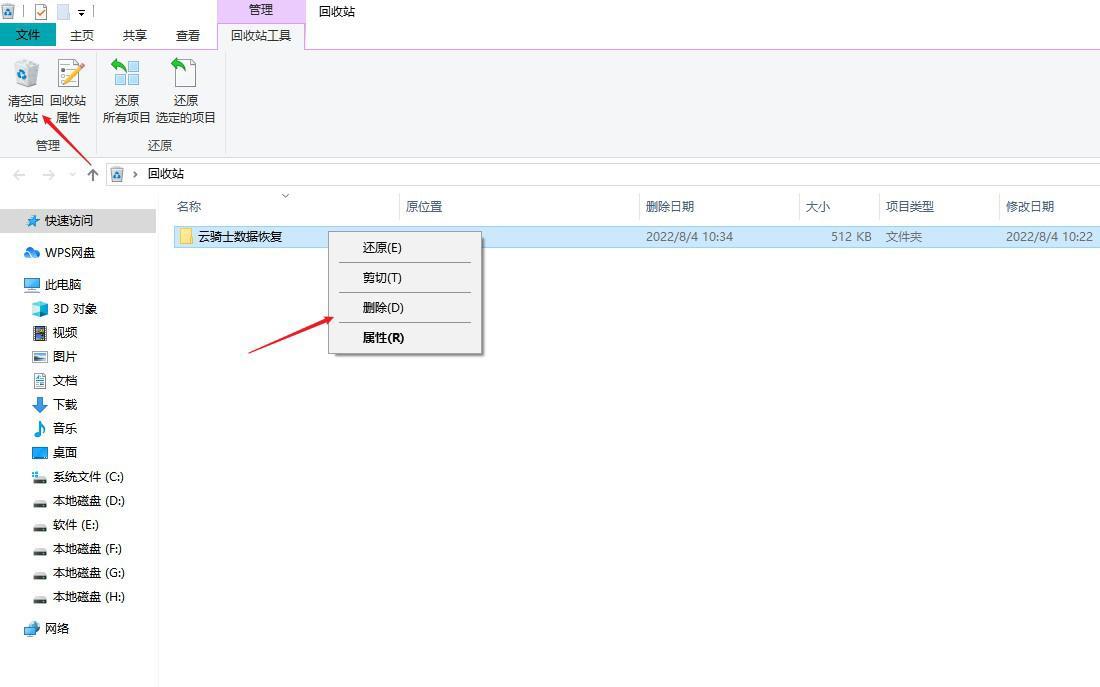Screen dimensions: 1100x687
Task: Click the size value 512 KB
Action: tap(851, 237)
